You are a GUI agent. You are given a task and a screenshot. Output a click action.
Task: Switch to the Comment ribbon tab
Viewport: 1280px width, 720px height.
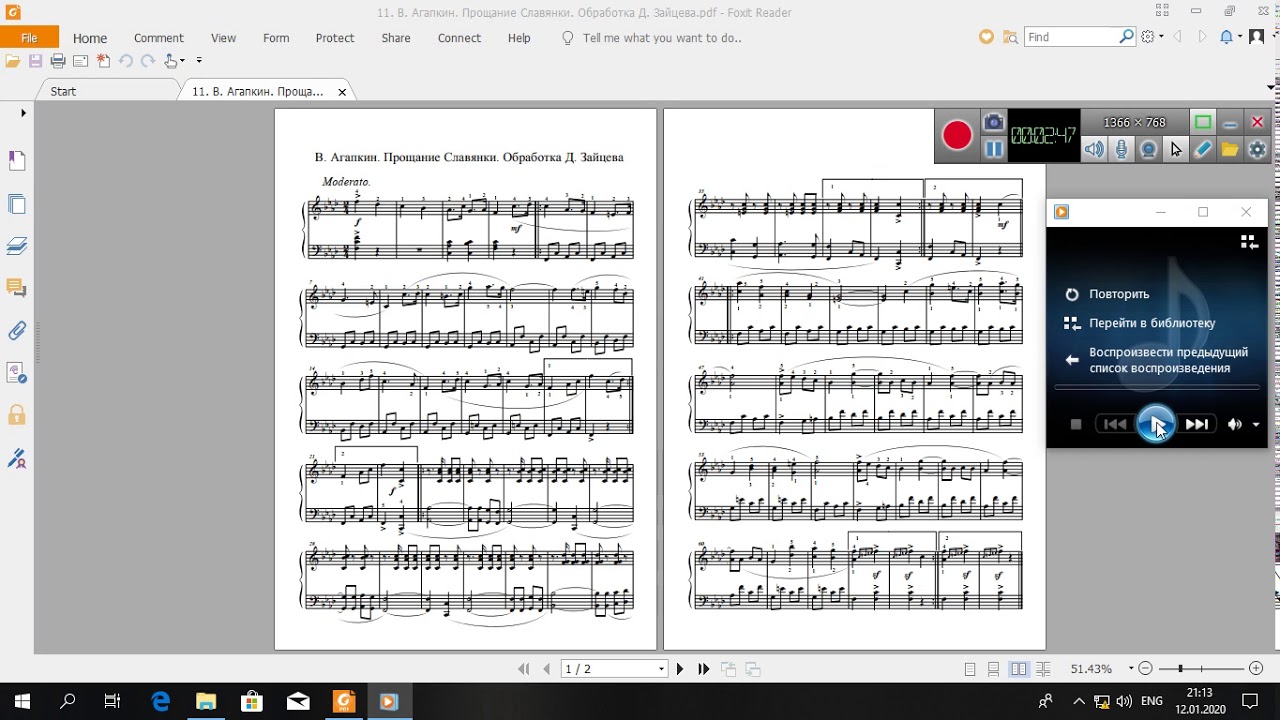pos(159,38)
